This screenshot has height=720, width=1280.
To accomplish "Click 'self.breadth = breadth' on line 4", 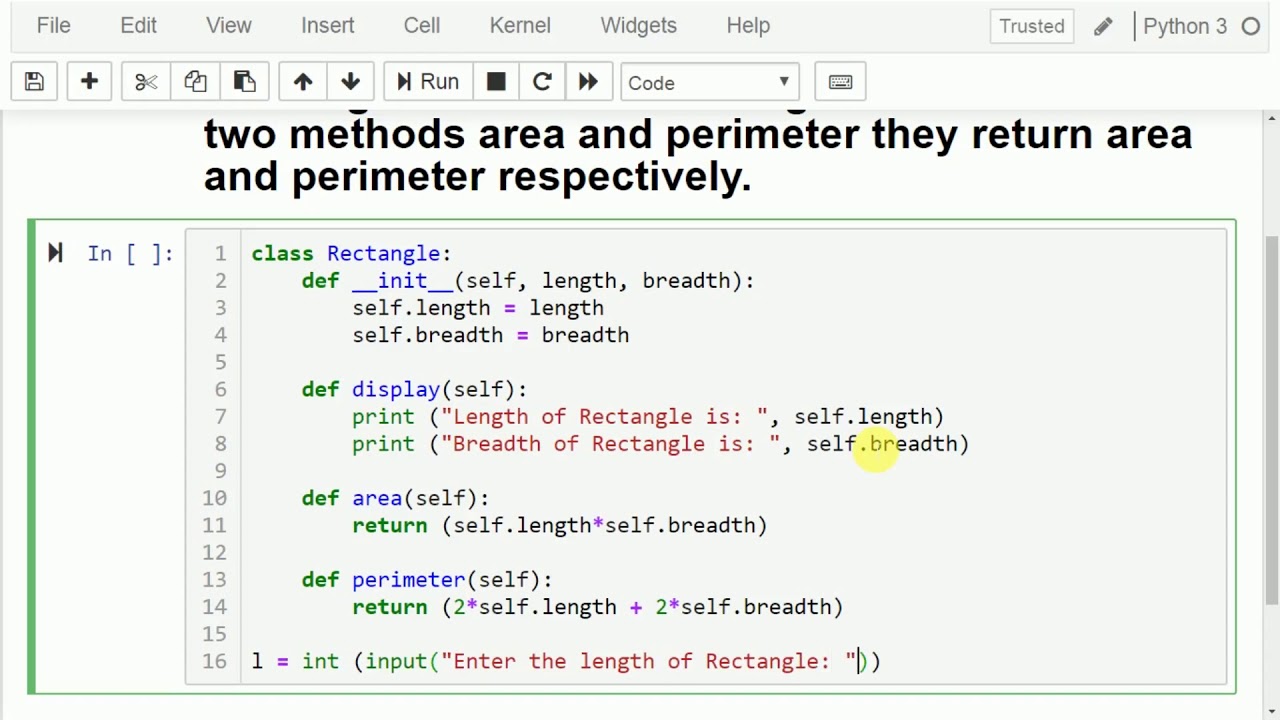I will tap(490, 335).
